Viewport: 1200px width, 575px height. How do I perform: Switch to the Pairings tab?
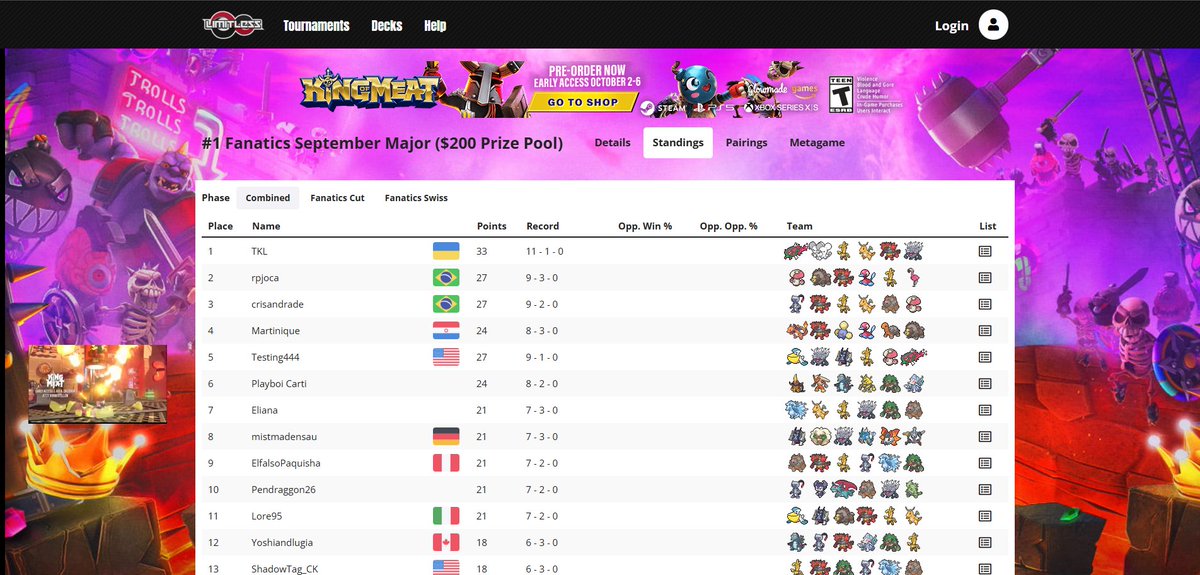pyautogui.click(x=747, y=143)
